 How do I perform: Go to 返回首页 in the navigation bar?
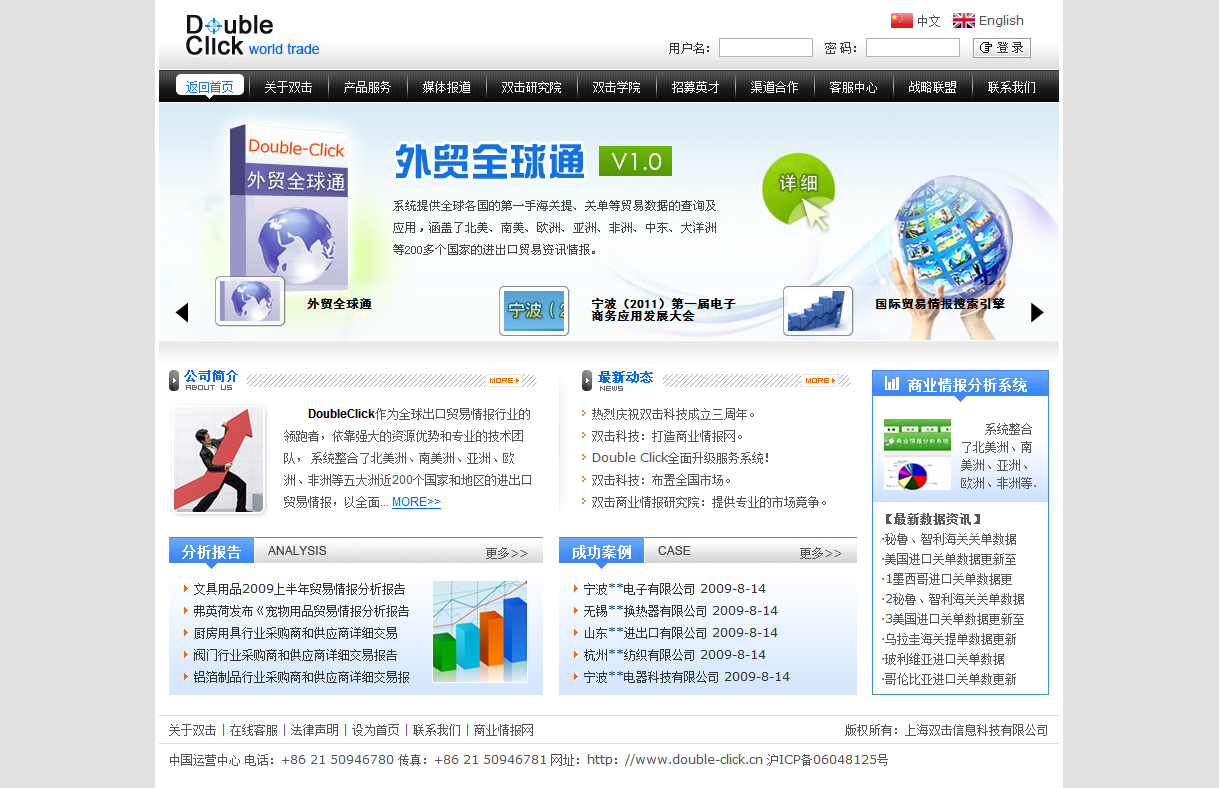(x=210, y=87)
